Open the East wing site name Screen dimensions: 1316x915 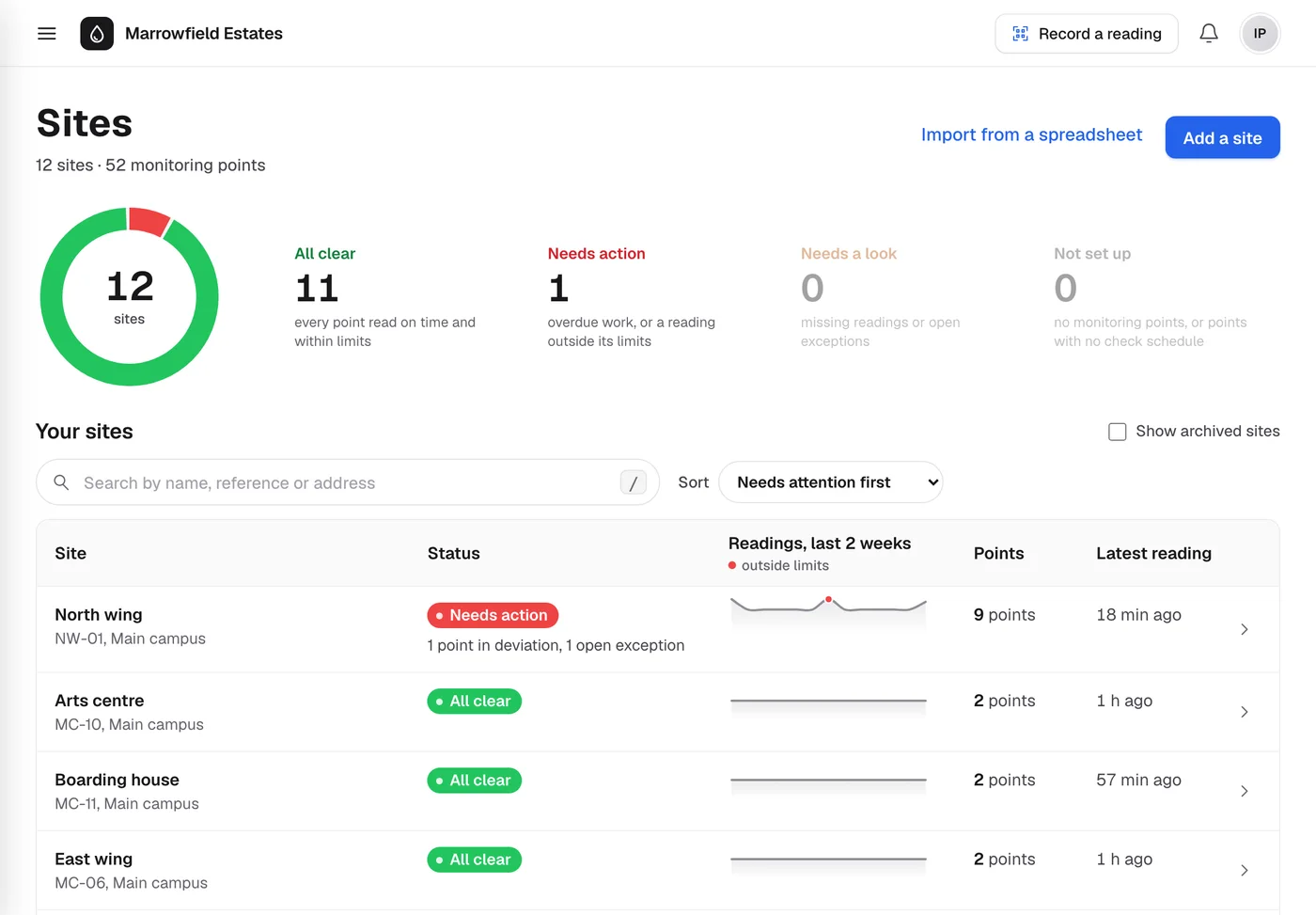point(94,859)
